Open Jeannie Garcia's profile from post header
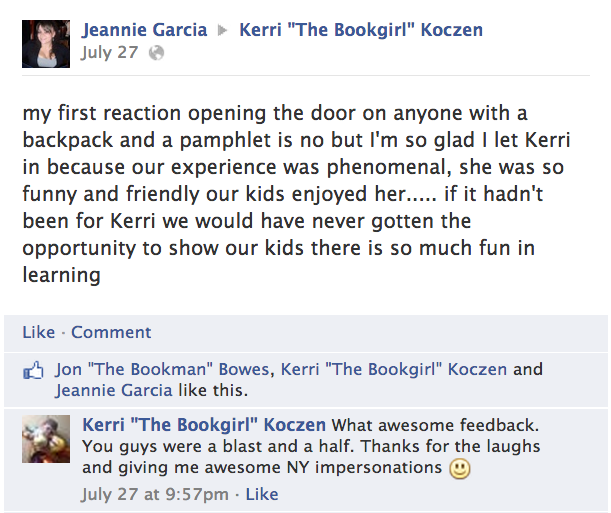Screen dimensions: 611x513 tap(146, 30)
